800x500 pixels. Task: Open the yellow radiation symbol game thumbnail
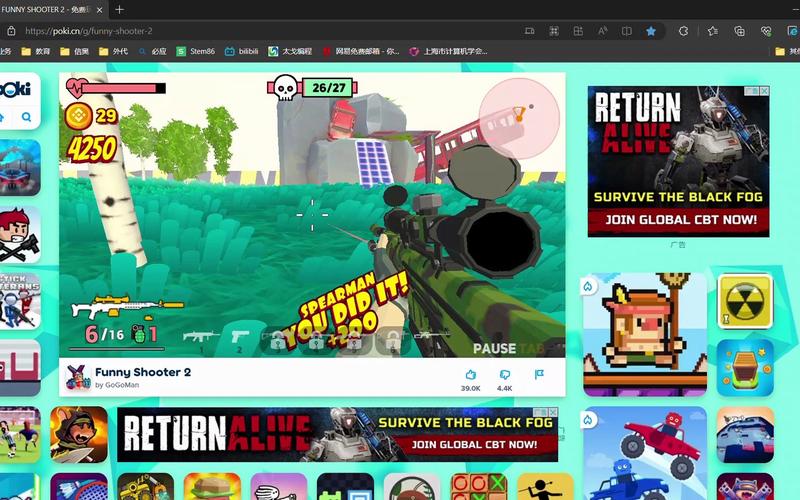coord(745,301)
